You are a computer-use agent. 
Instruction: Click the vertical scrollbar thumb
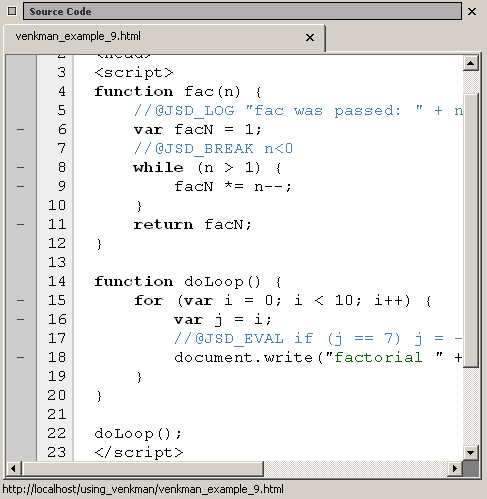471,230
